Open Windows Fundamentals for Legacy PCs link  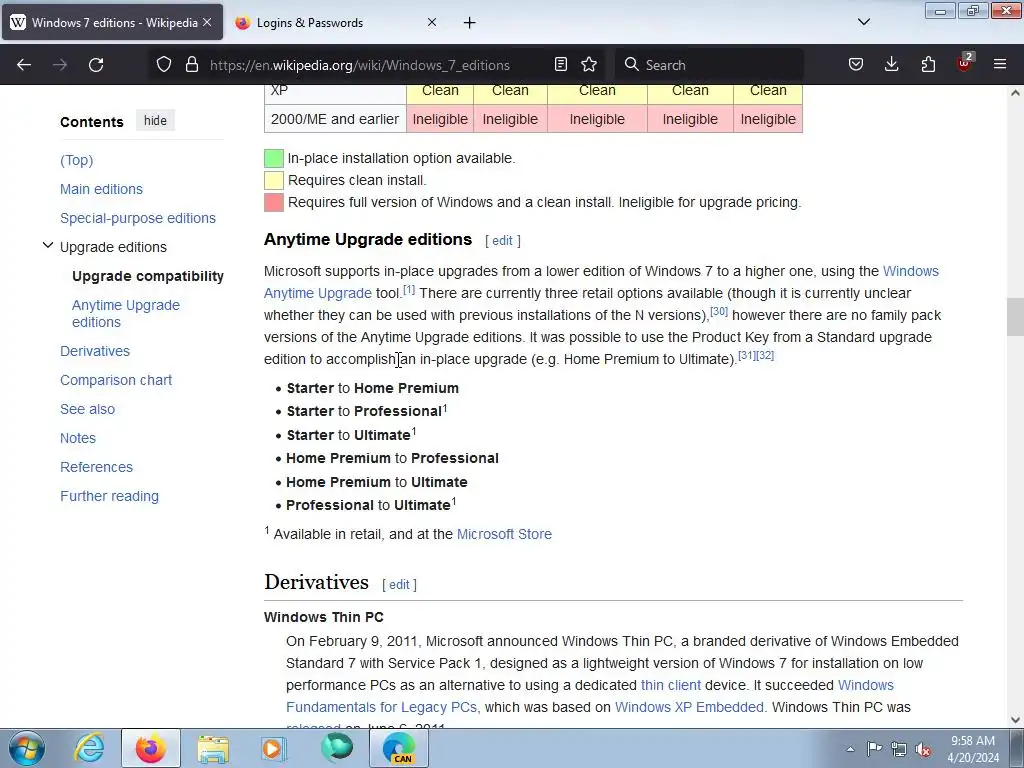pos(382,707)
